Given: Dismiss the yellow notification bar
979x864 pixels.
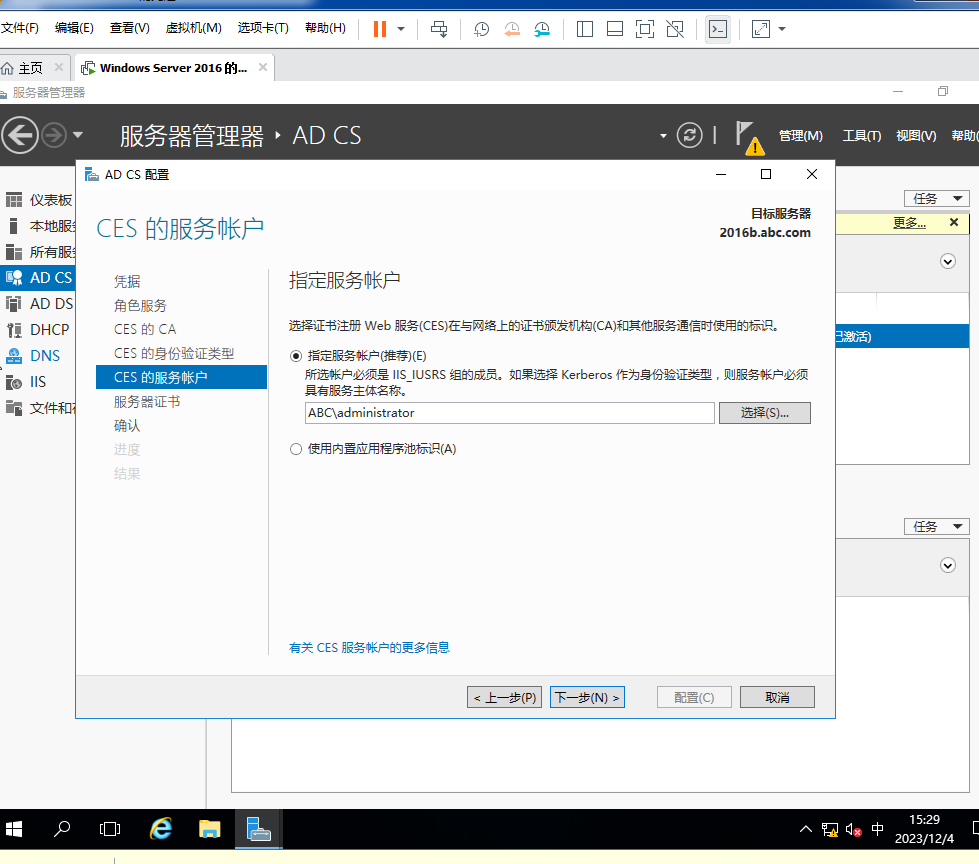Looking at the screenshot, I should [x=953, y=222].
